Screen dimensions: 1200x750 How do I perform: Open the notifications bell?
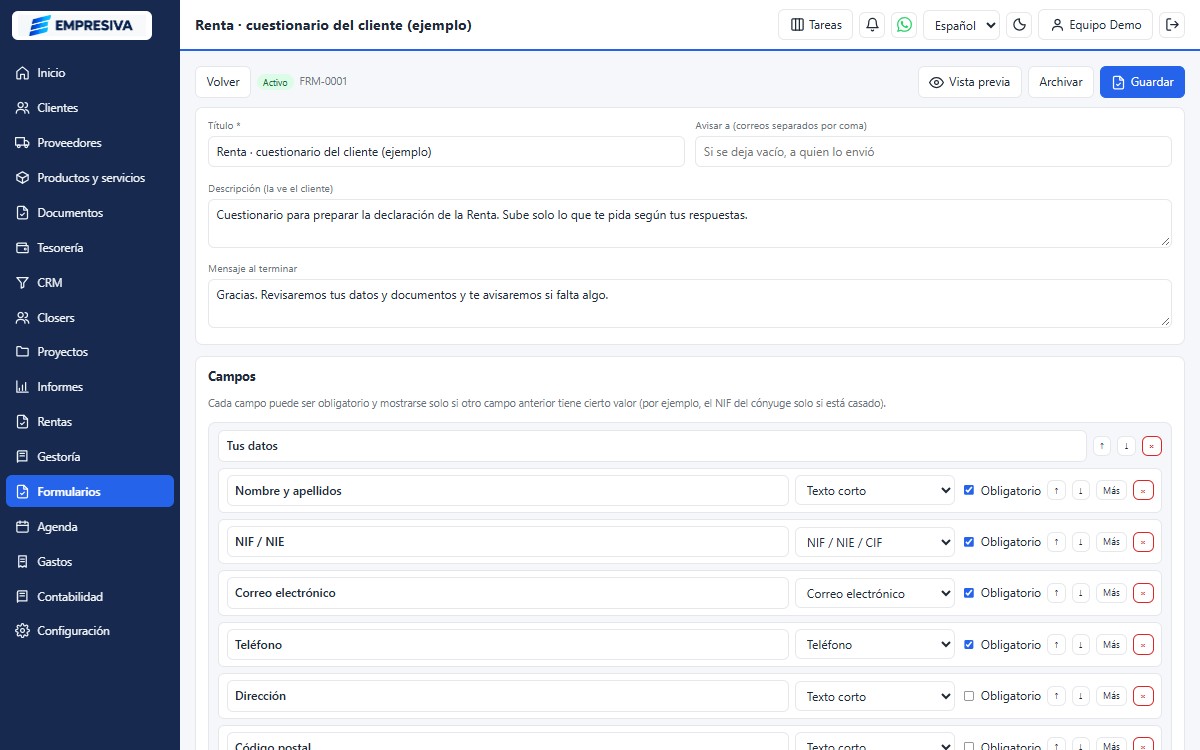click(872, 25)
